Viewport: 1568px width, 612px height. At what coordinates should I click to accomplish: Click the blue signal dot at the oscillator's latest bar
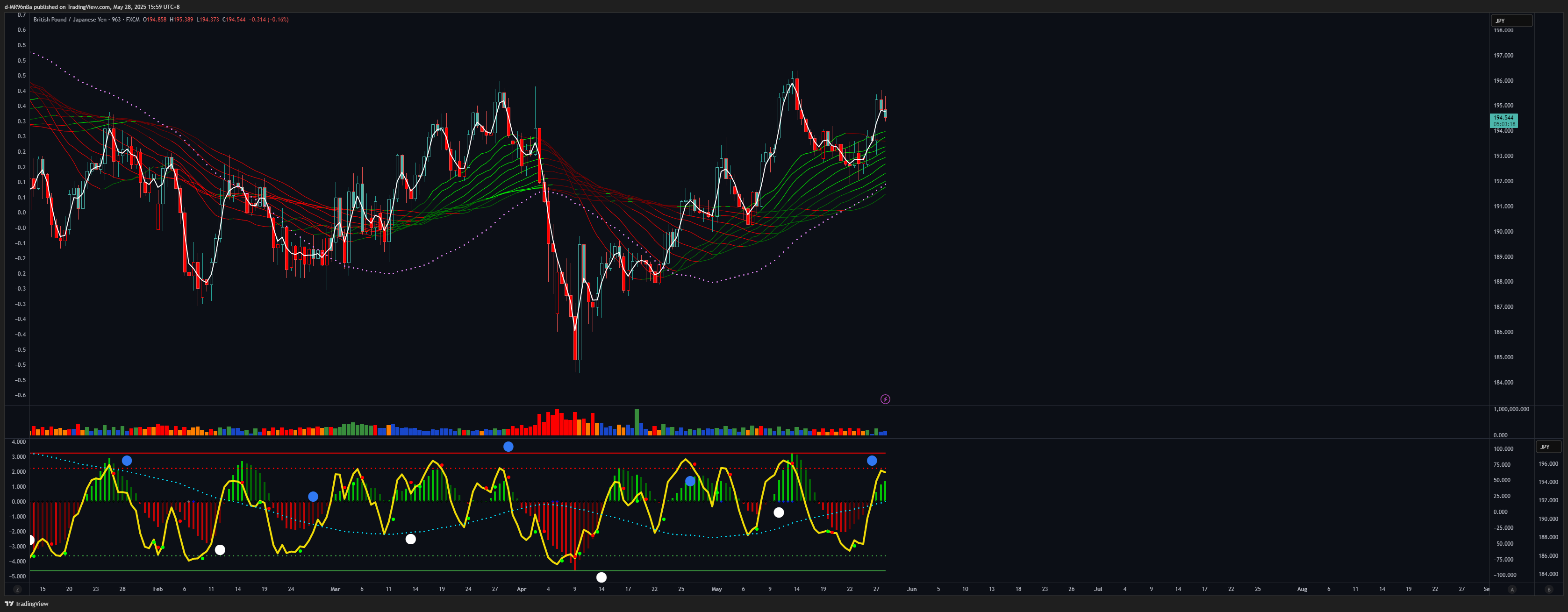[872, 461]
